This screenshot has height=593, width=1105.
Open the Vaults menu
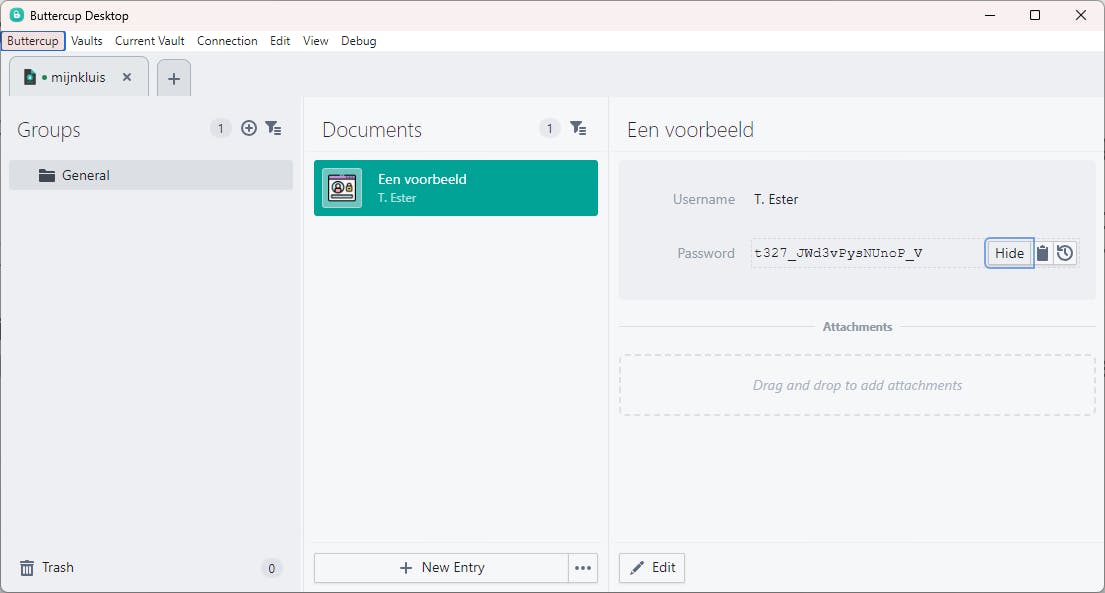tap(87, 41)
